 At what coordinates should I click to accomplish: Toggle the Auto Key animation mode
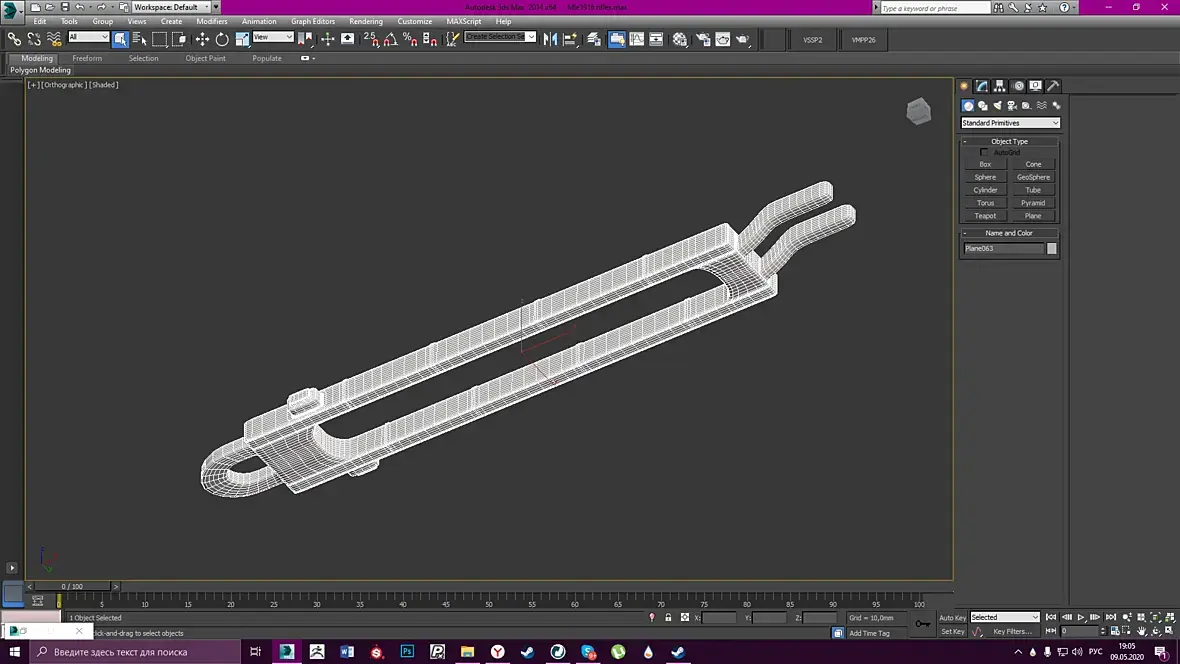(x=952, y=617)
